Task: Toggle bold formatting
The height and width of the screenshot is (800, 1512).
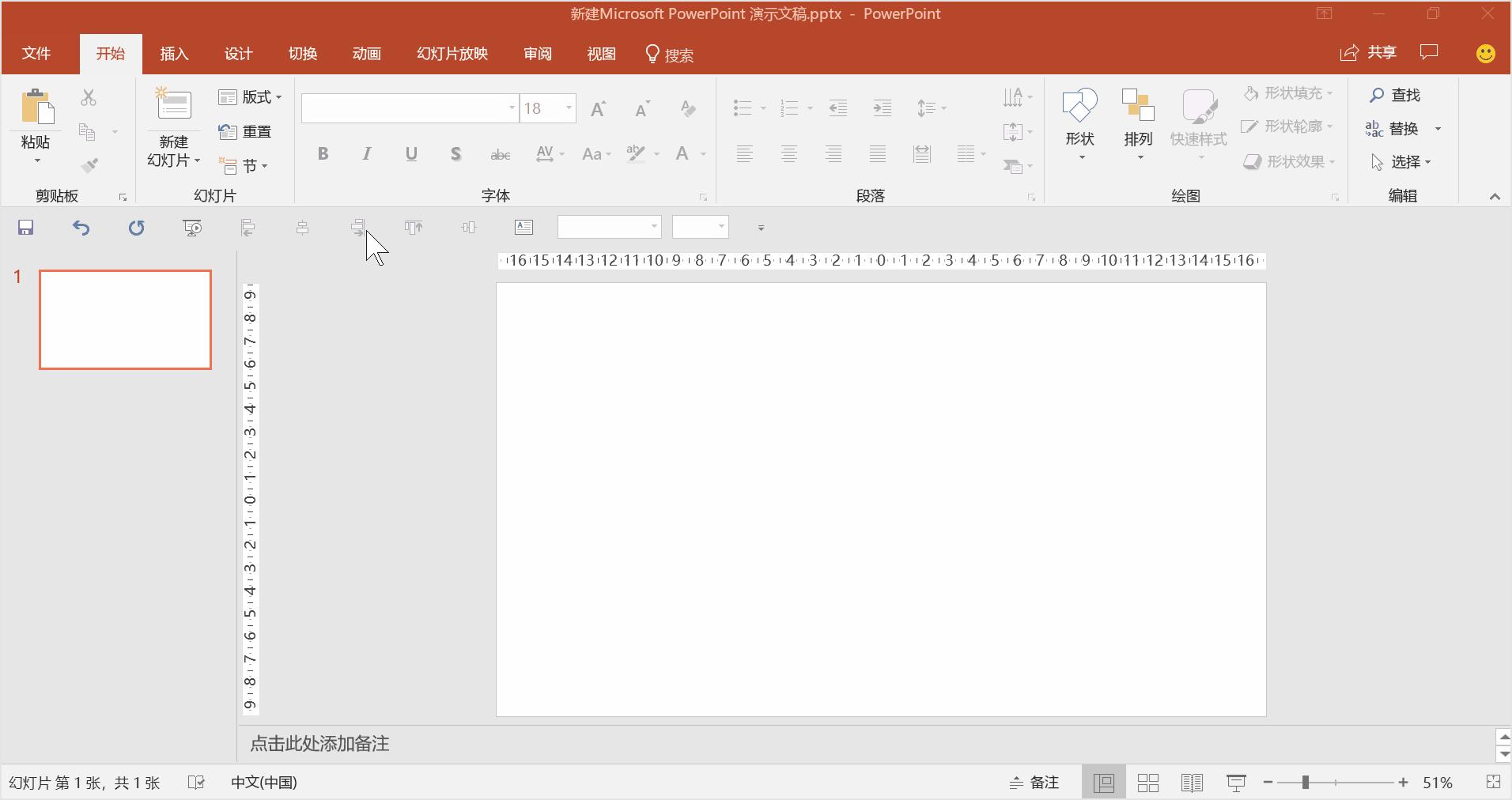Action: (x=323, y=153)
